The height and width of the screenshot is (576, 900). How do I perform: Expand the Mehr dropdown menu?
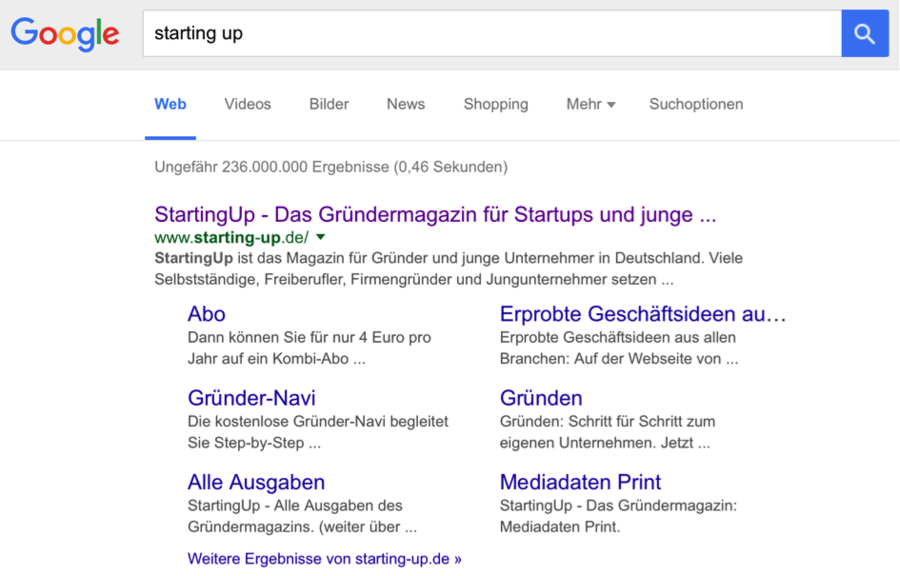(591, 104)
